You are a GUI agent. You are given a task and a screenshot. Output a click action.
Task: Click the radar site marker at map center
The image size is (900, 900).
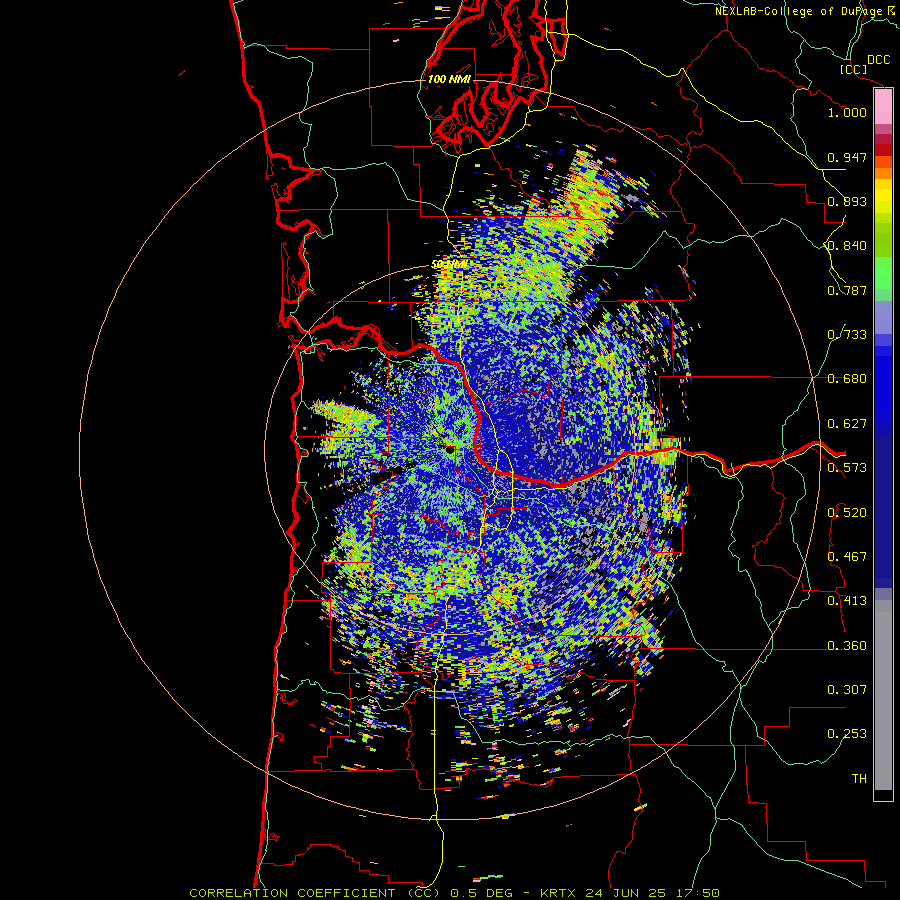pyautogui.click(x=451, y=449)
